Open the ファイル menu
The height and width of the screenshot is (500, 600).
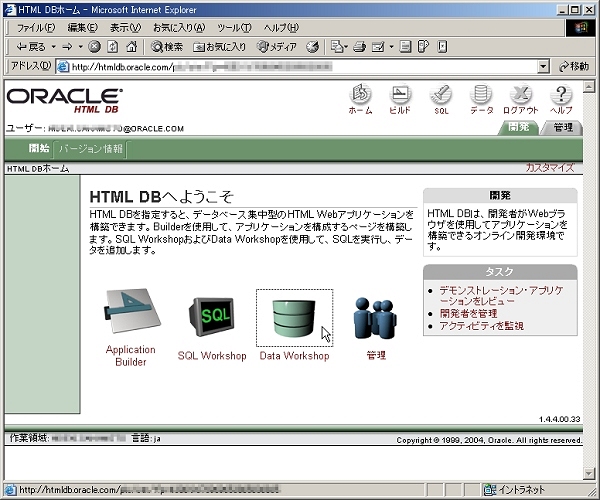36,28
